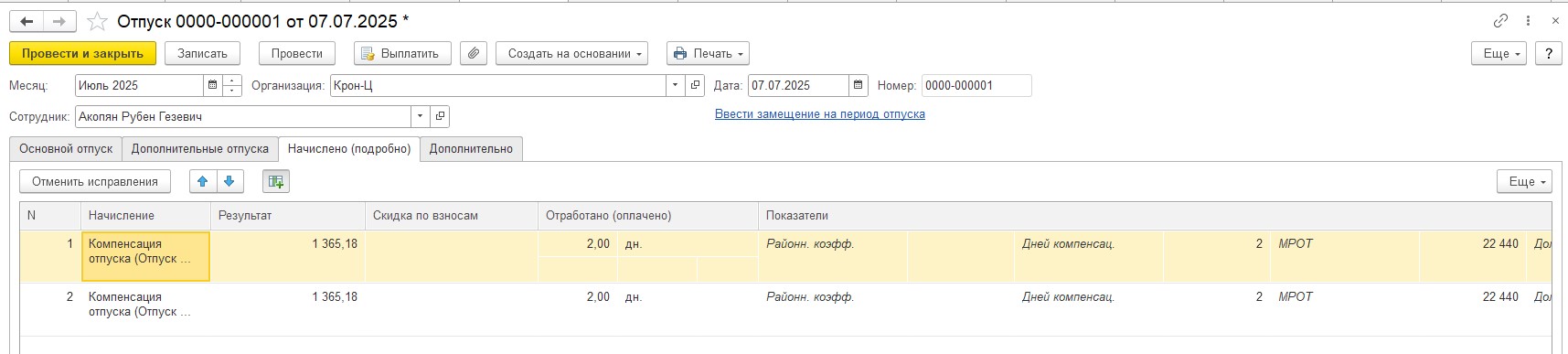The width and height of the screenshot is (1568, 354).
Task: Open help with the question mark button
Action: (1548, 54)
